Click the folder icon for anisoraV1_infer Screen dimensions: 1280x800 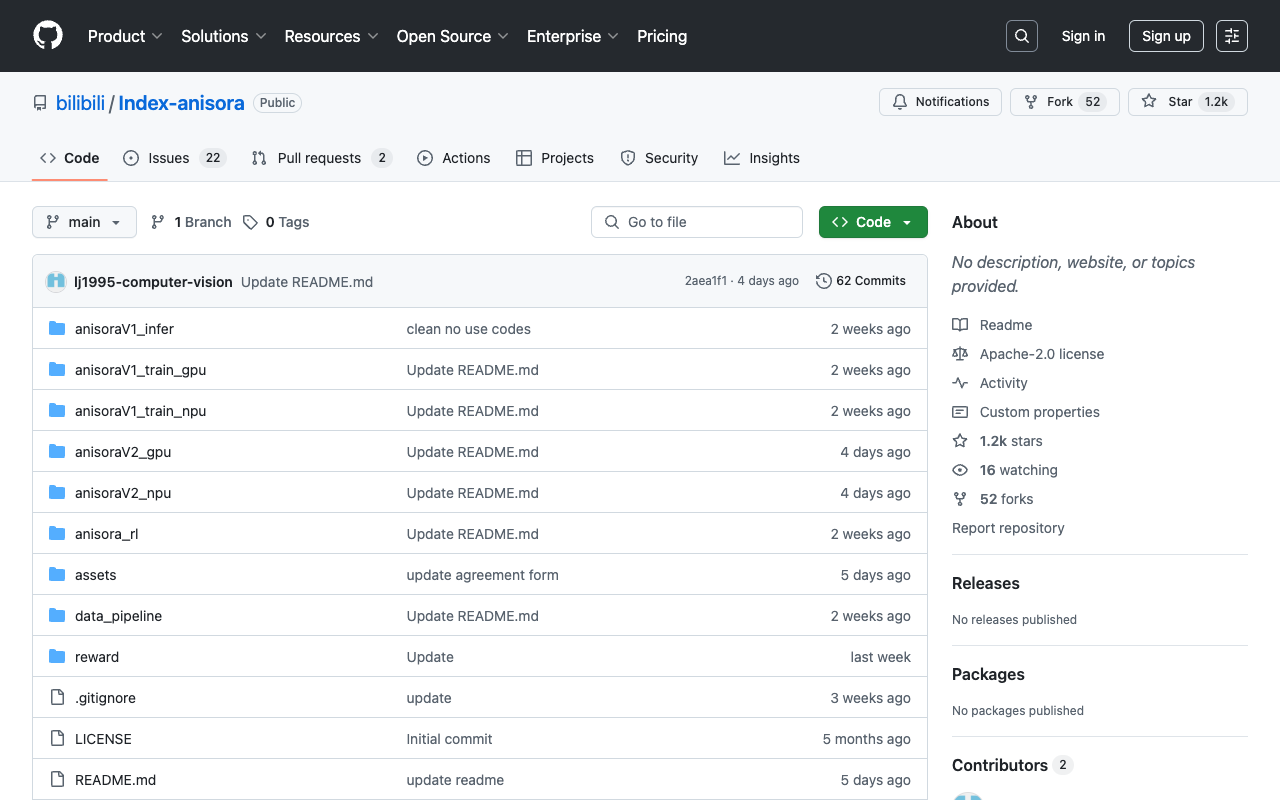click(57, 329)
